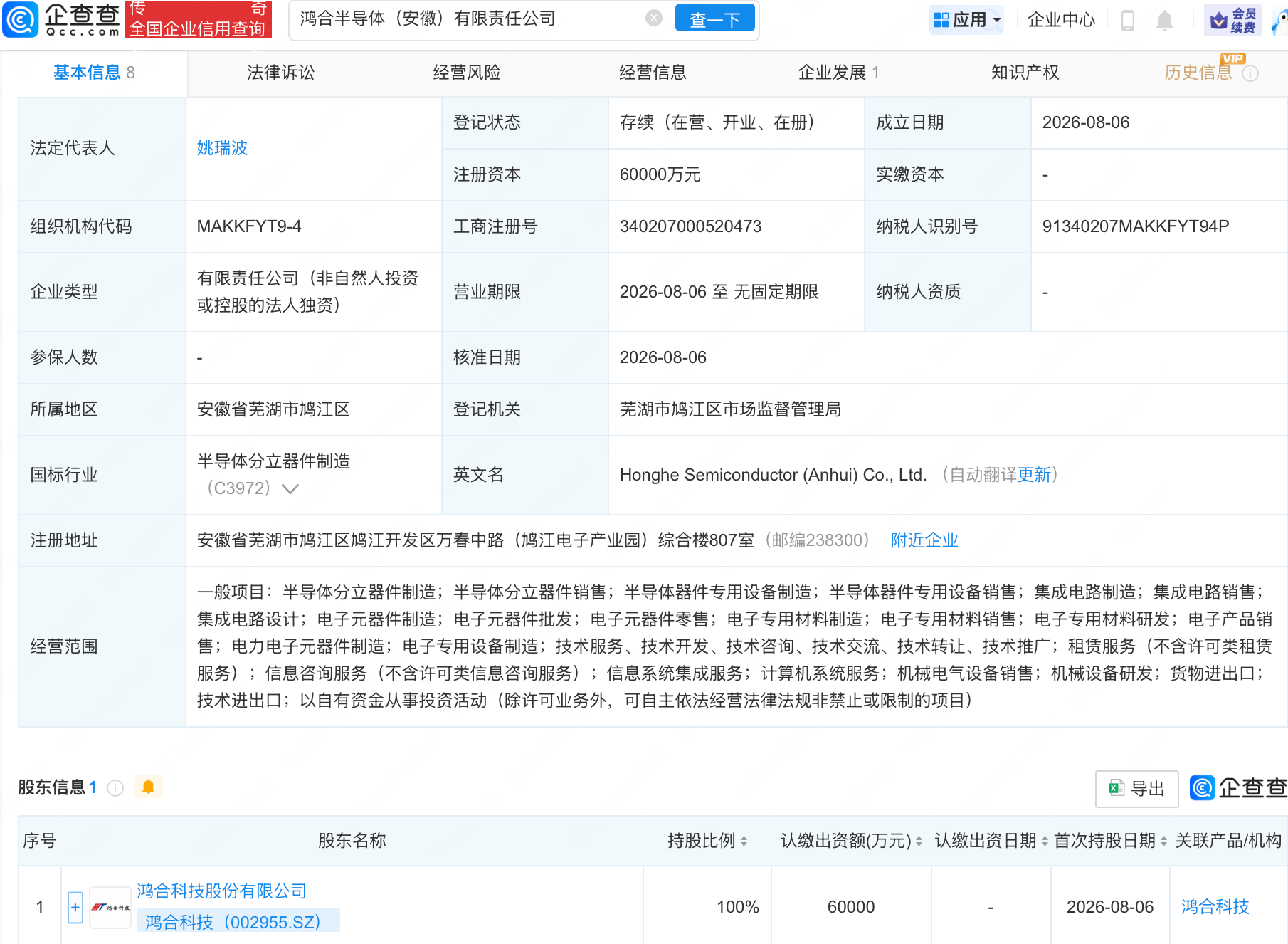Select registration number 340207000520473
Image resolution: width=1288 pixels, height=944 pixels.
point(690,226)
